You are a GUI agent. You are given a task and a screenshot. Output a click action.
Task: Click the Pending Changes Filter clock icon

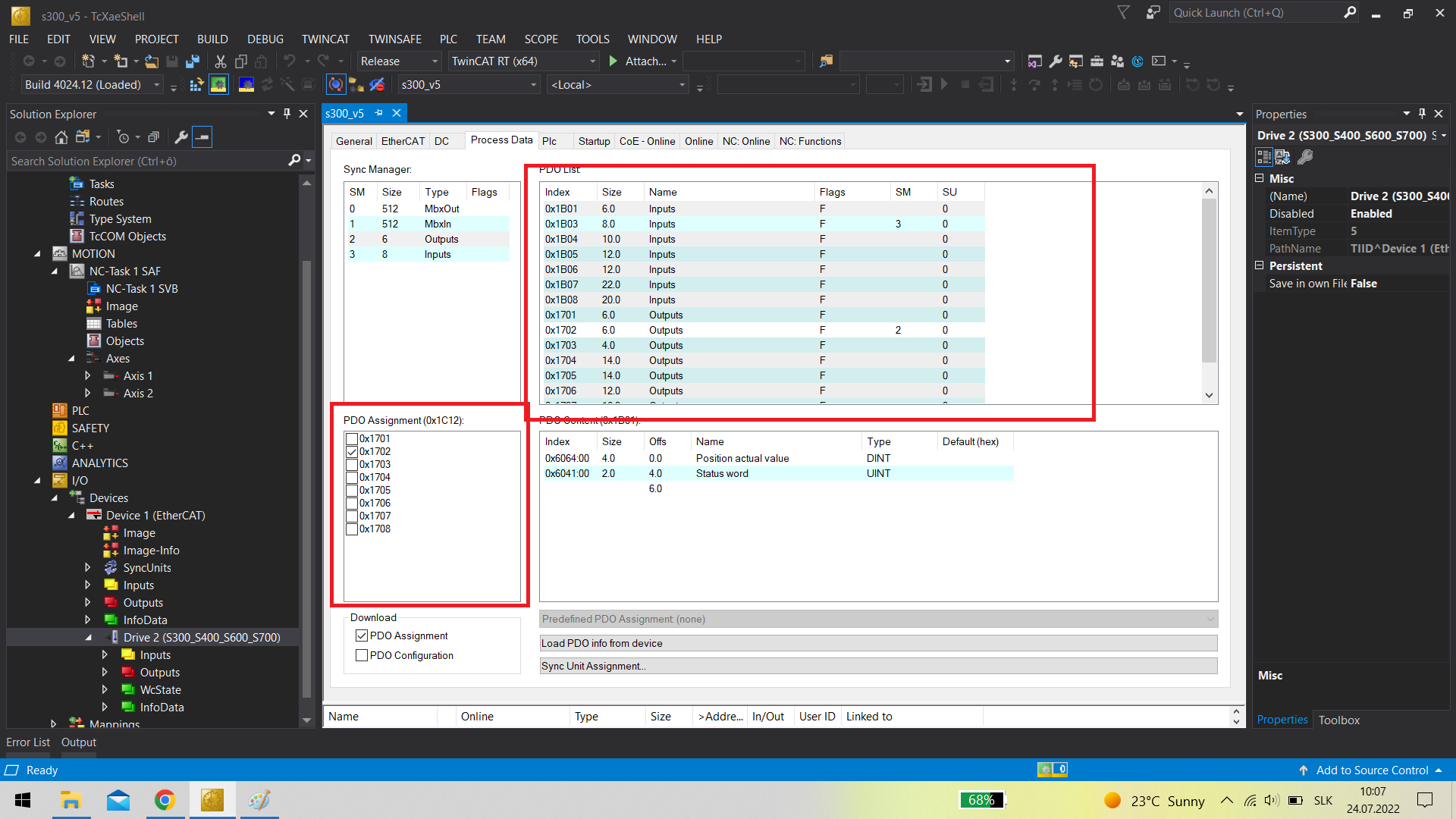tap(123, 137)
